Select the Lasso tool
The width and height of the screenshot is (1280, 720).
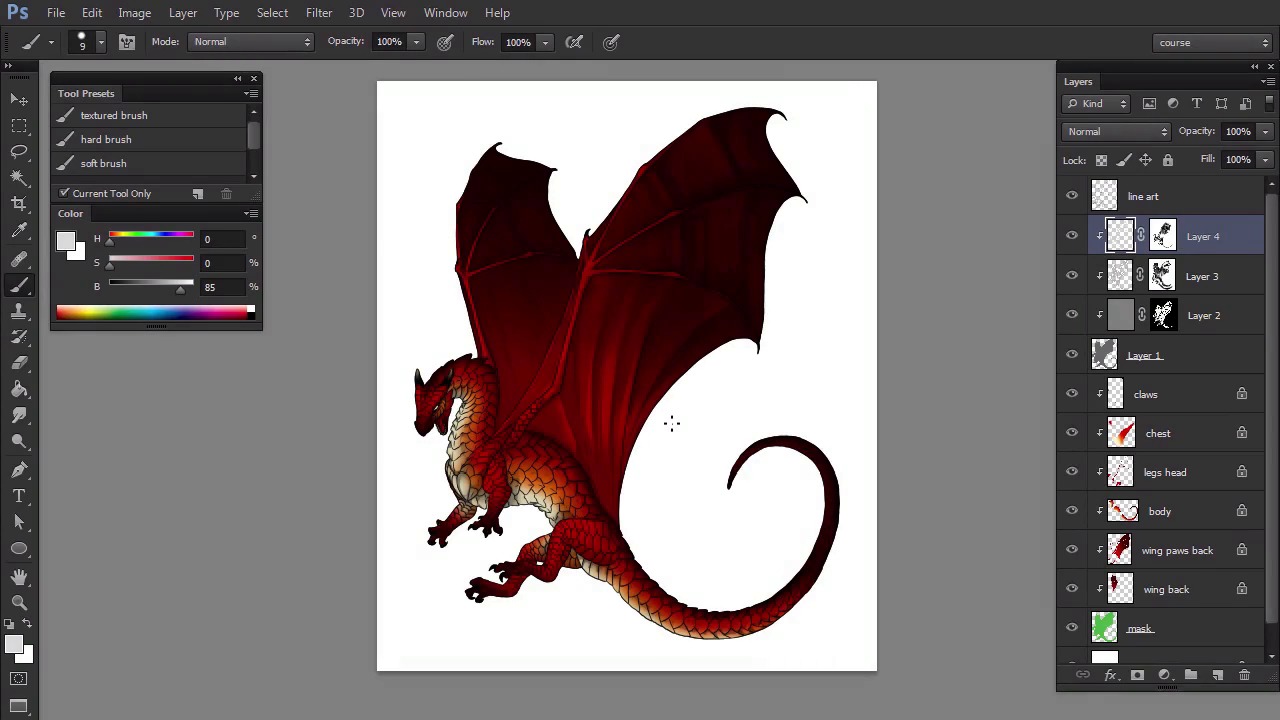19,151
